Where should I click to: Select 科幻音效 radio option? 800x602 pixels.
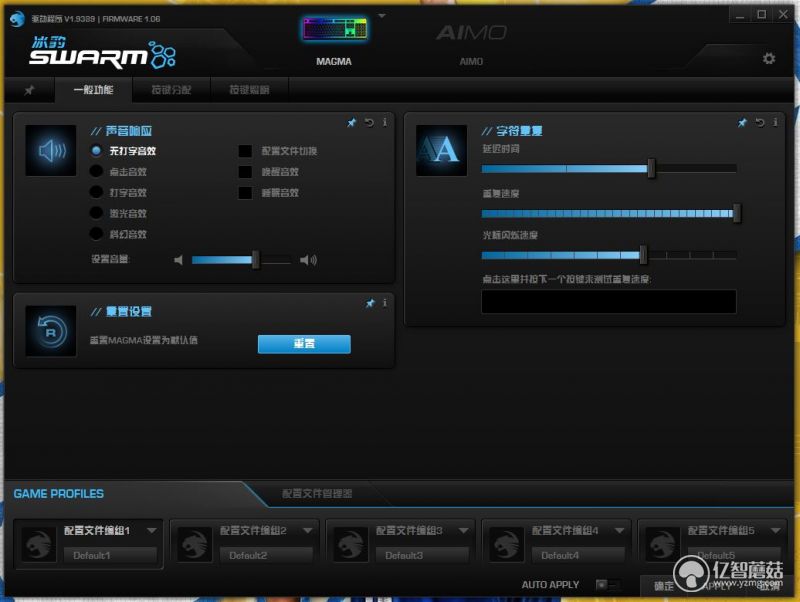click(x=96, y=234)
